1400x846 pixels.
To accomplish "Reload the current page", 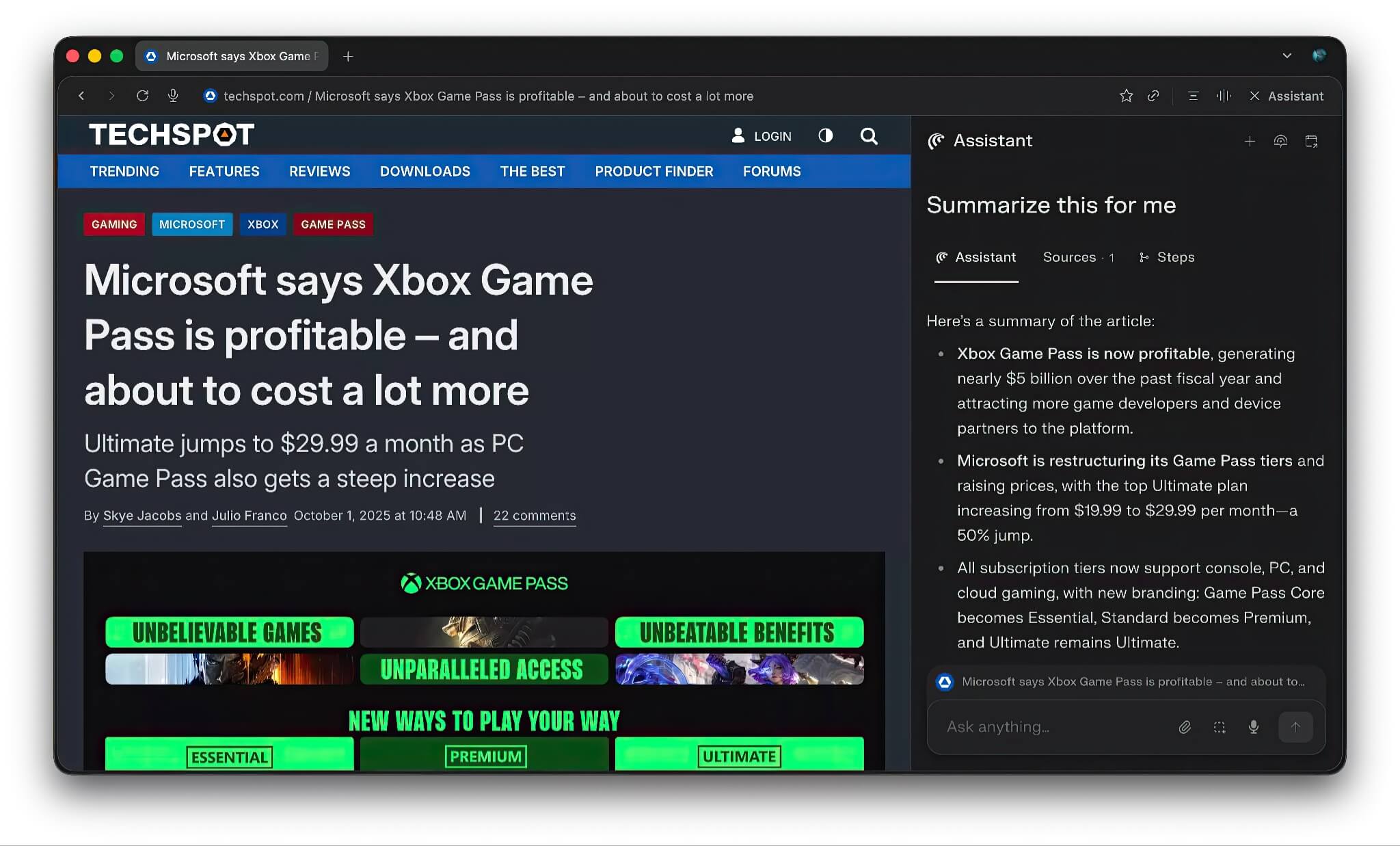I will (x=142, y=96).
